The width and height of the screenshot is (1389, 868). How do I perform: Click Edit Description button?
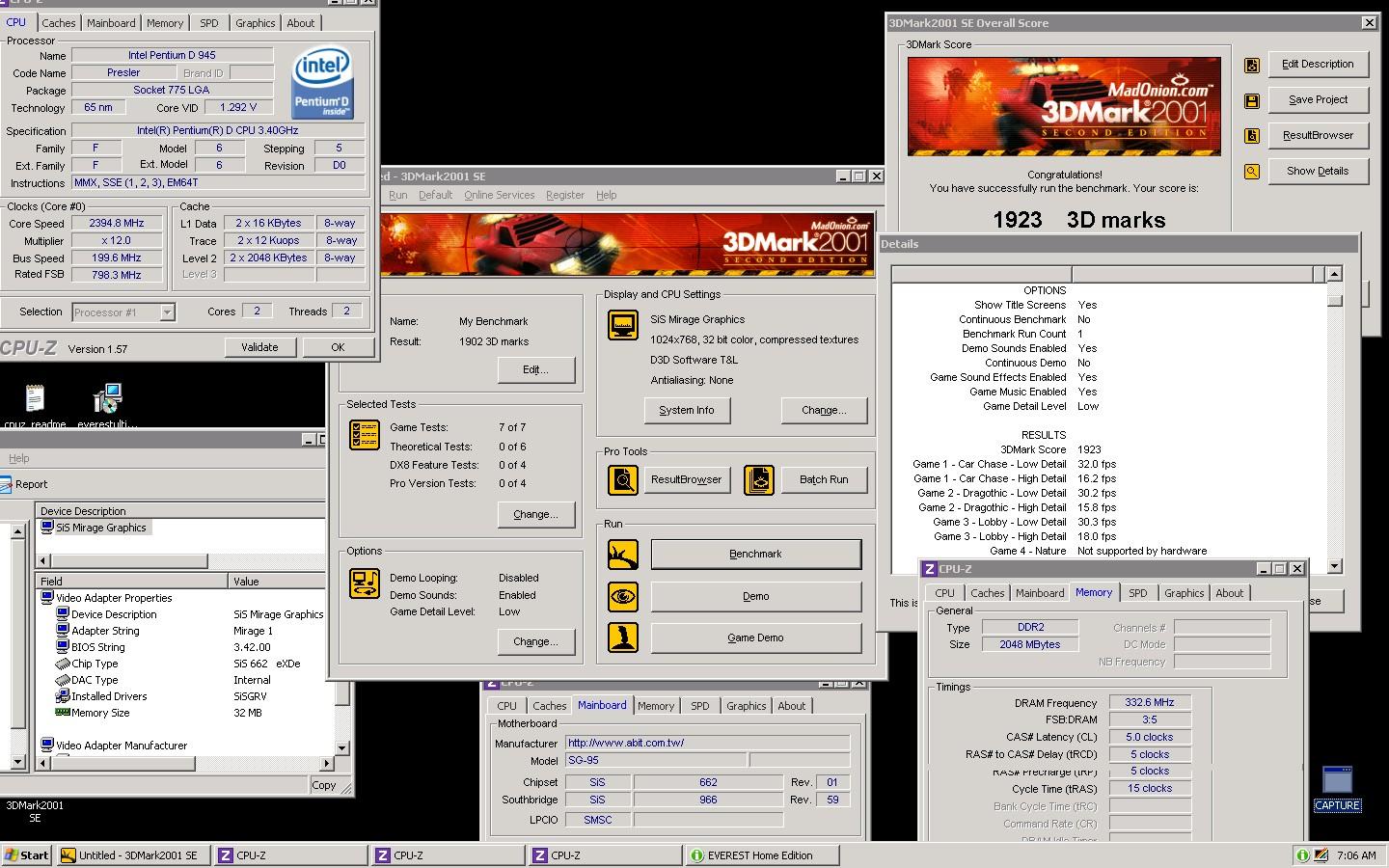click(1318, 64)
